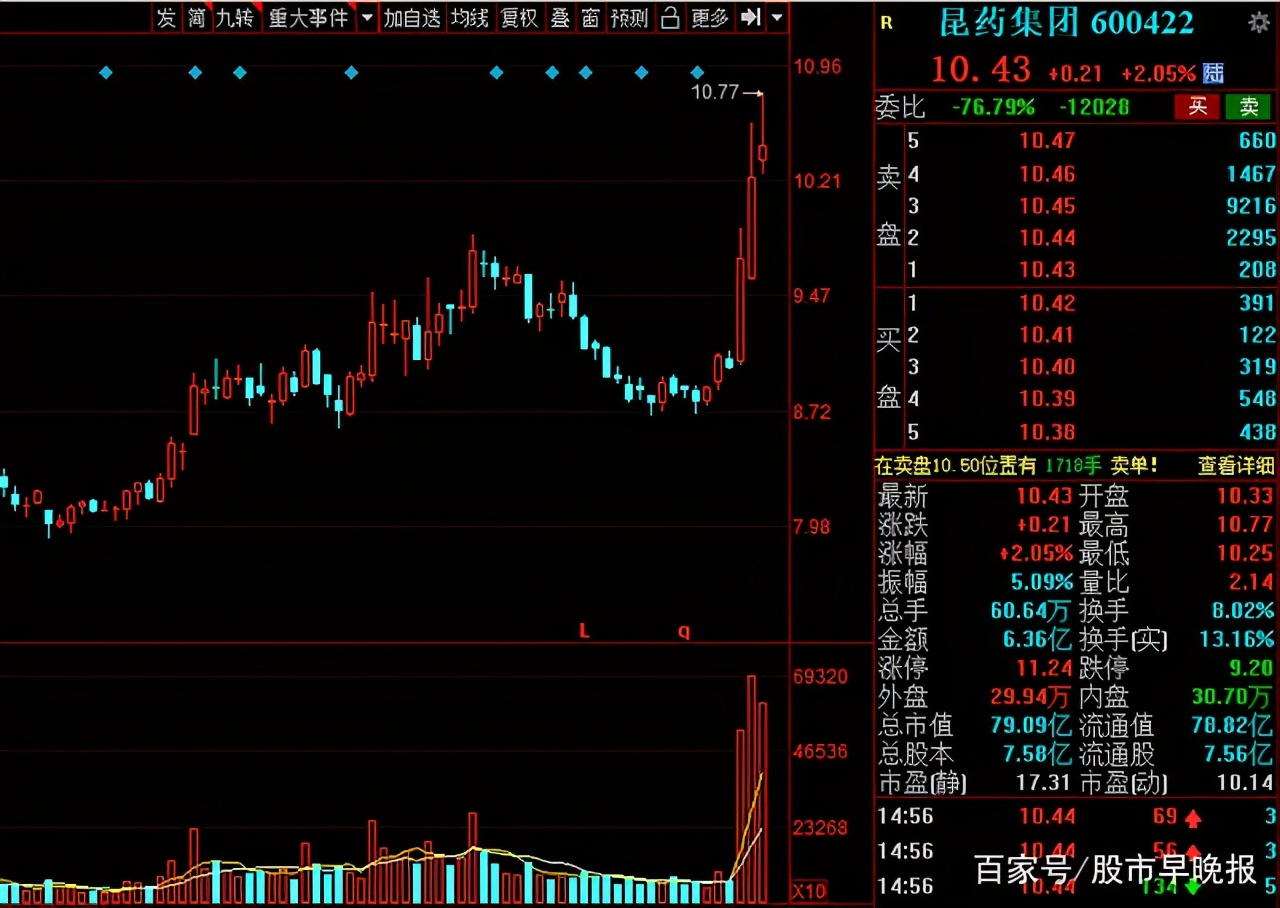Toggle the 简 simplified view mode
This screenshot has width=1280, height=908.
(198, 17)
